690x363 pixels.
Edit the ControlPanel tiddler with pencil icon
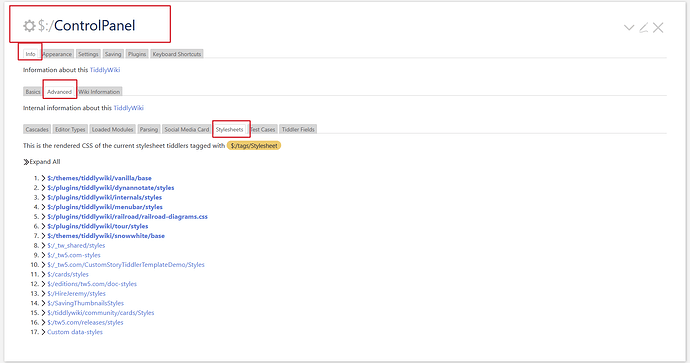click(x=643, y=28)
